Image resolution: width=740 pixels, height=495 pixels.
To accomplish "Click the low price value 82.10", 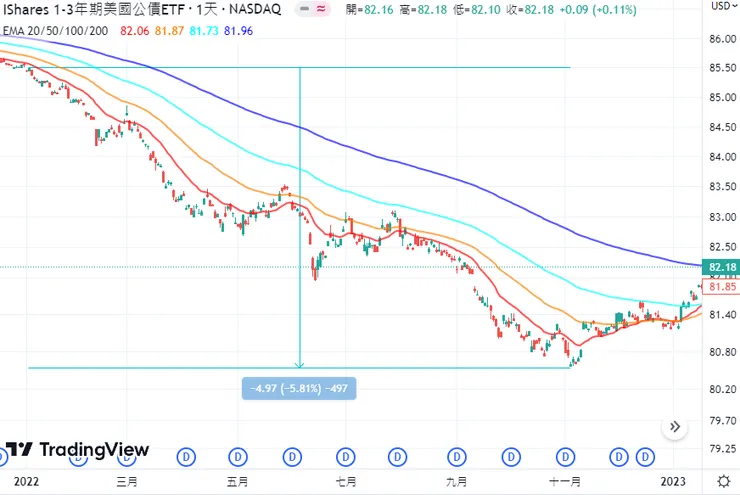I will tap(486, 9).
